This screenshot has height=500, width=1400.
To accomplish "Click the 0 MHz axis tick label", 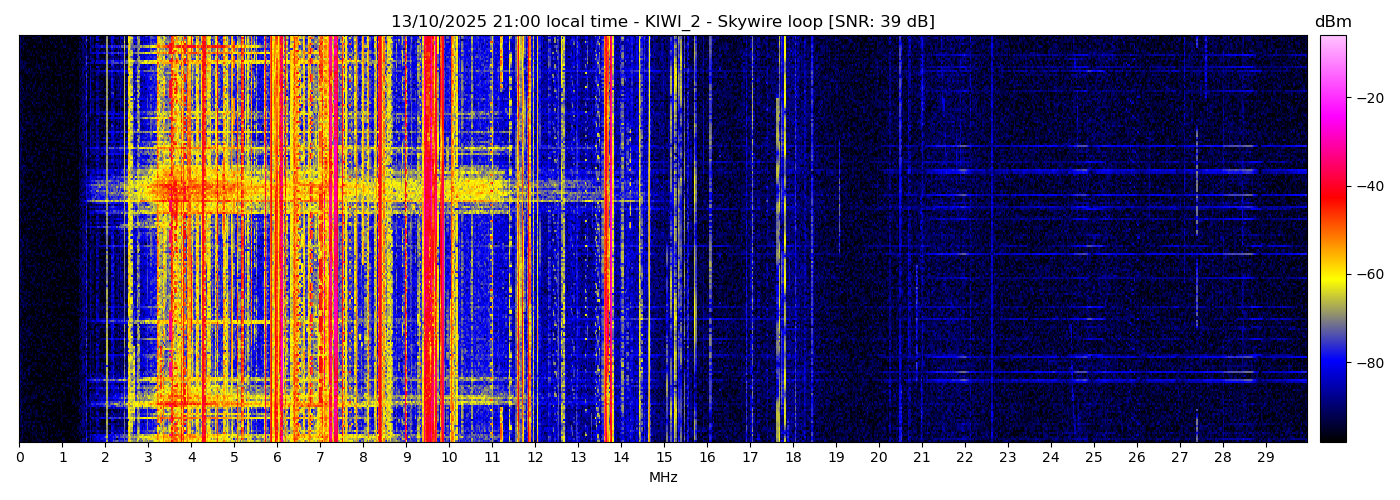I will [x=20, y=458].
